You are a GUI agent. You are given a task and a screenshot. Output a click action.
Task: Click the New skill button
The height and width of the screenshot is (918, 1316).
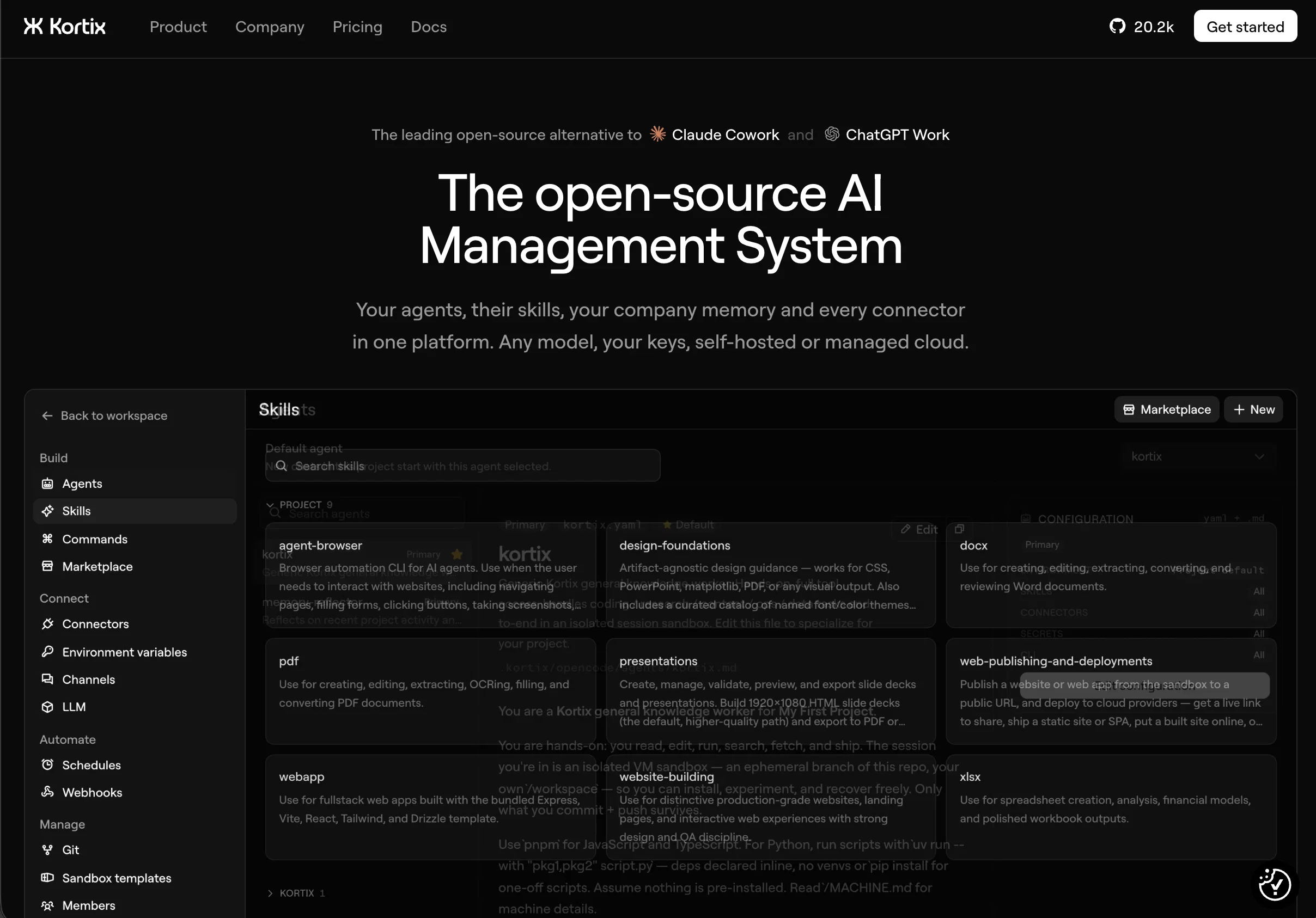(x=1253, y=409)
